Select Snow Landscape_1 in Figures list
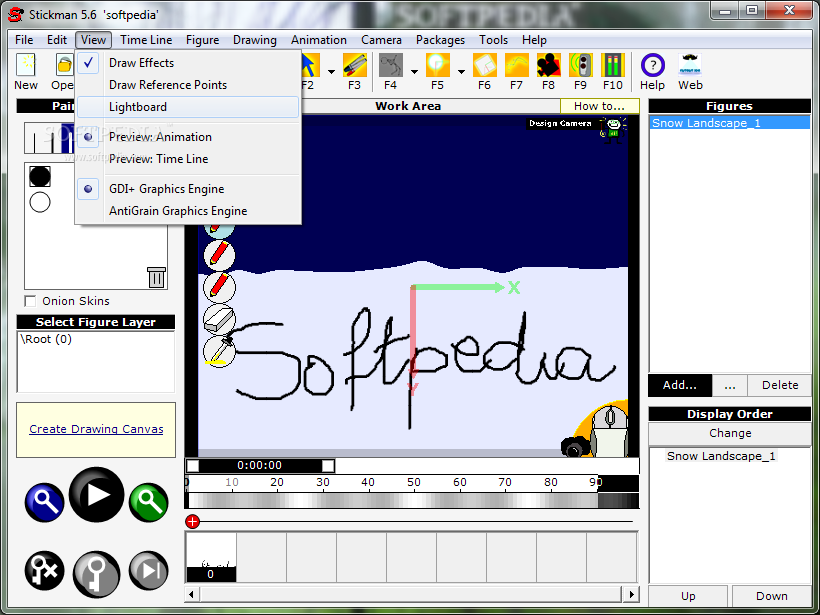 click(730, 123)
